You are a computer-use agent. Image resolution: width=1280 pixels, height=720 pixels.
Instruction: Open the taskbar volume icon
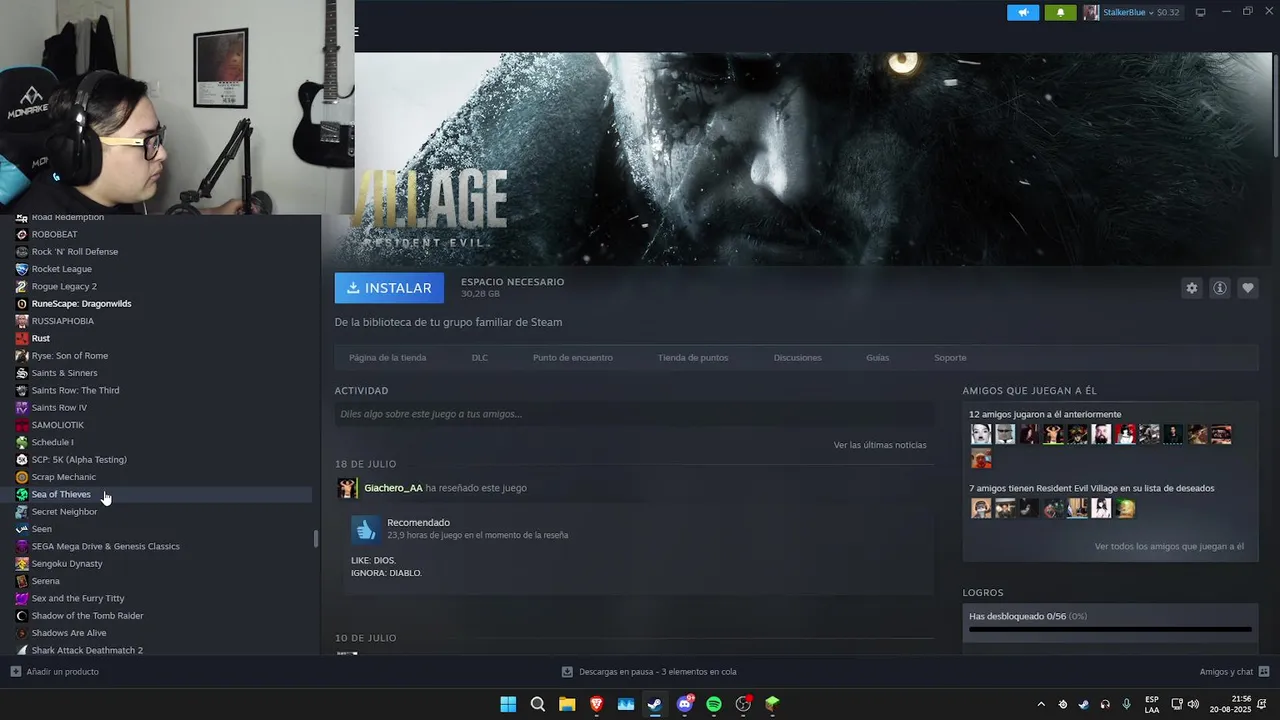1193,704
